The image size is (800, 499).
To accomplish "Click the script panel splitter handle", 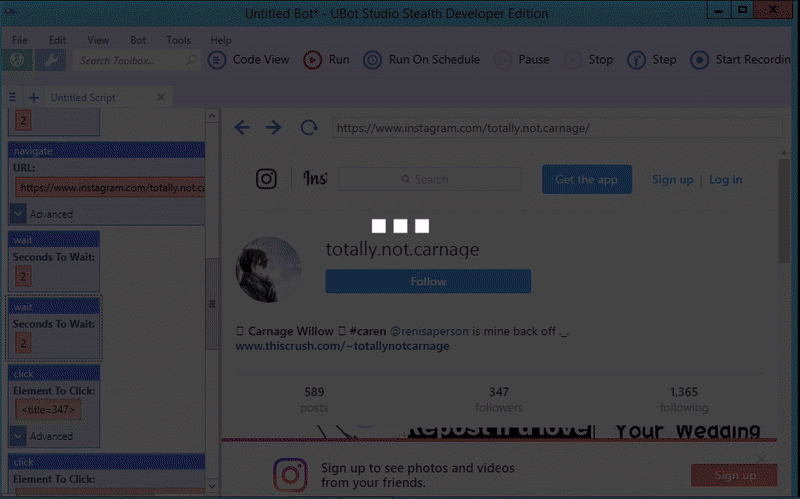I will point(212,304).
